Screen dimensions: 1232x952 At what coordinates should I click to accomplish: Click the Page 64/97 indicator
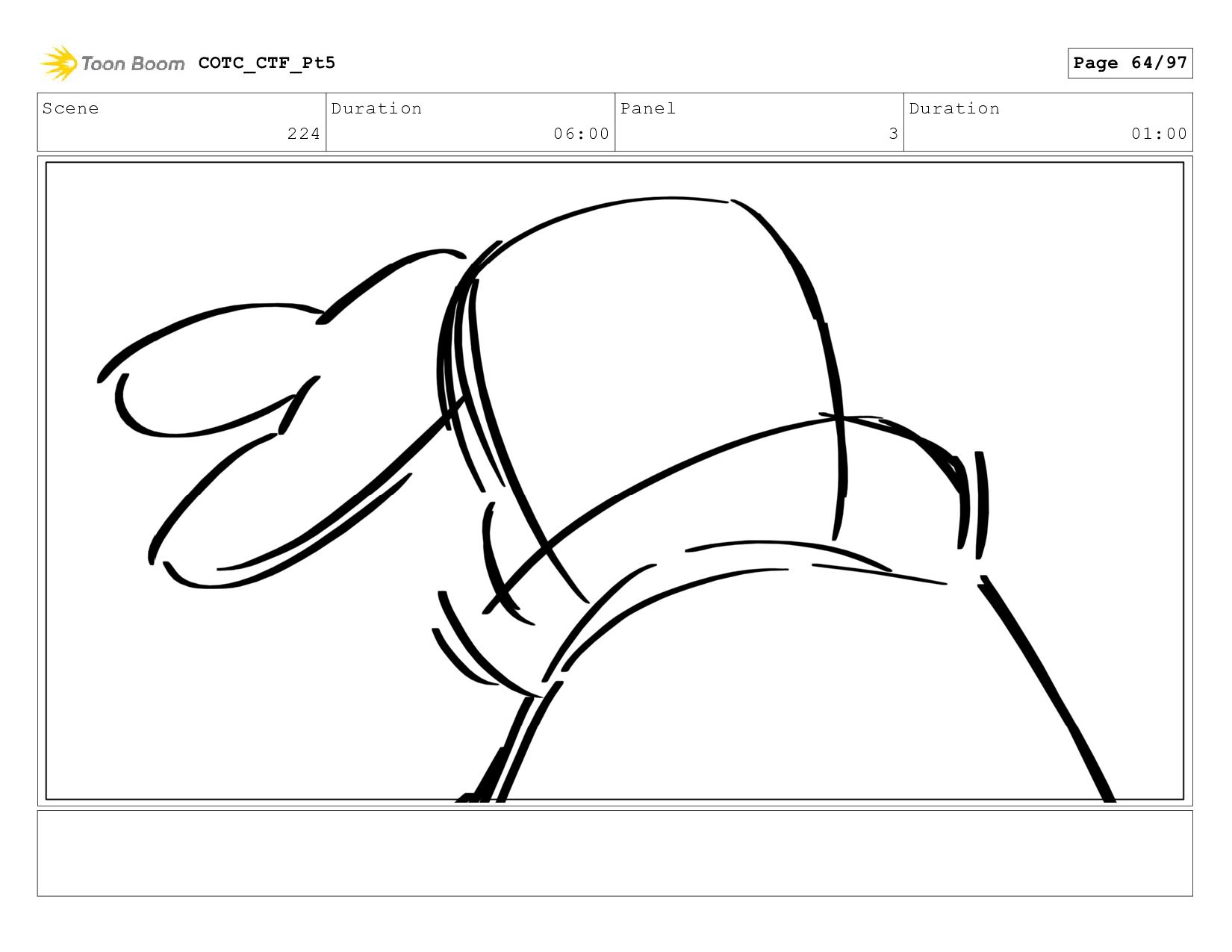coord(1130,63)
